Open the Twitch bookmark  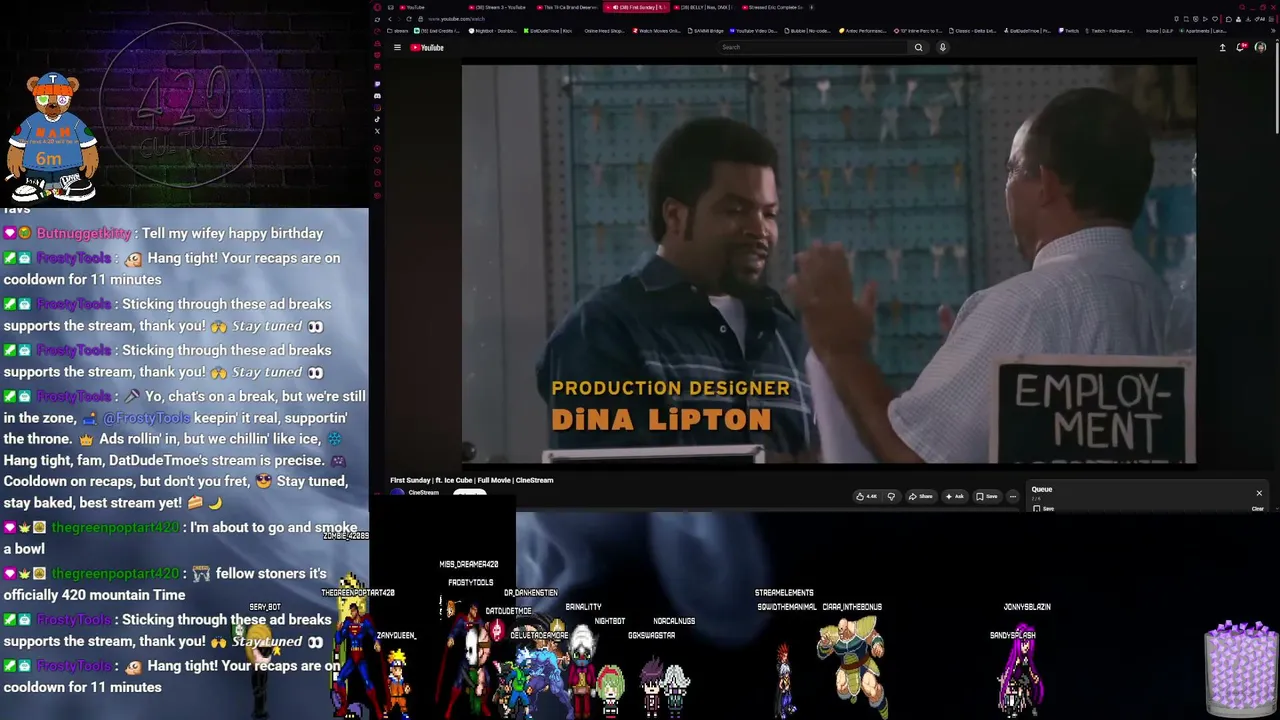point(1071,31)
